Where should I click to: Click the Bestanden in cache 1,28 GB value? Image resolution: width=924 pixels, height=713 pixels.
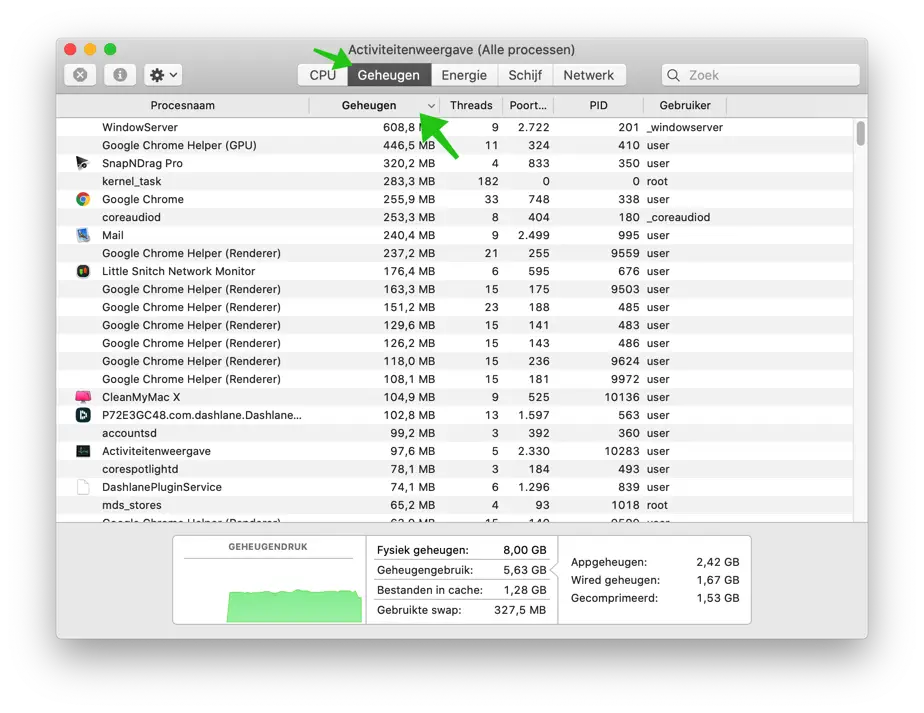coord(524,590)
